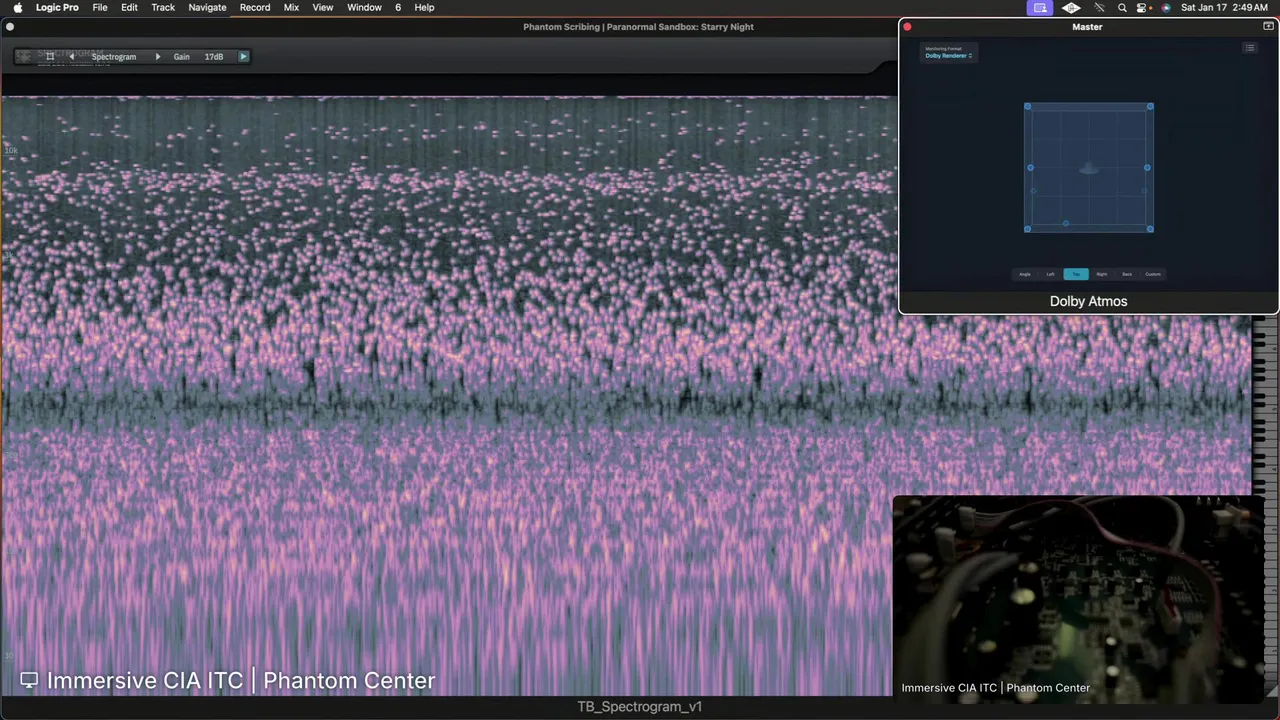Click the purple screen sharing menu bar icon
Screen dimensions: 1280x720
click(x=1040, y=7)
